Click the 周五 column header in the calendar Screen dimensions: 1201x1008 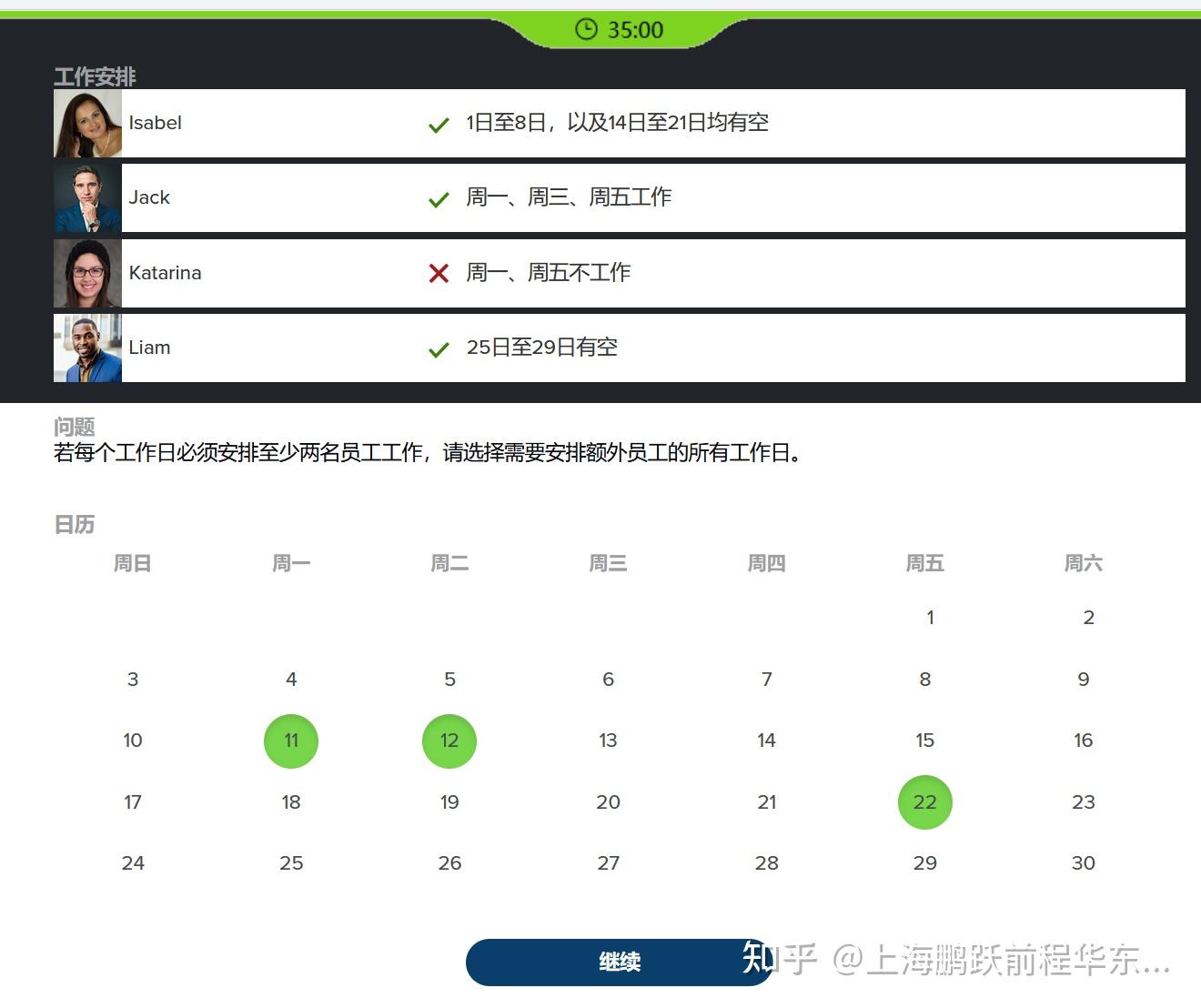(x=924, y=563)
